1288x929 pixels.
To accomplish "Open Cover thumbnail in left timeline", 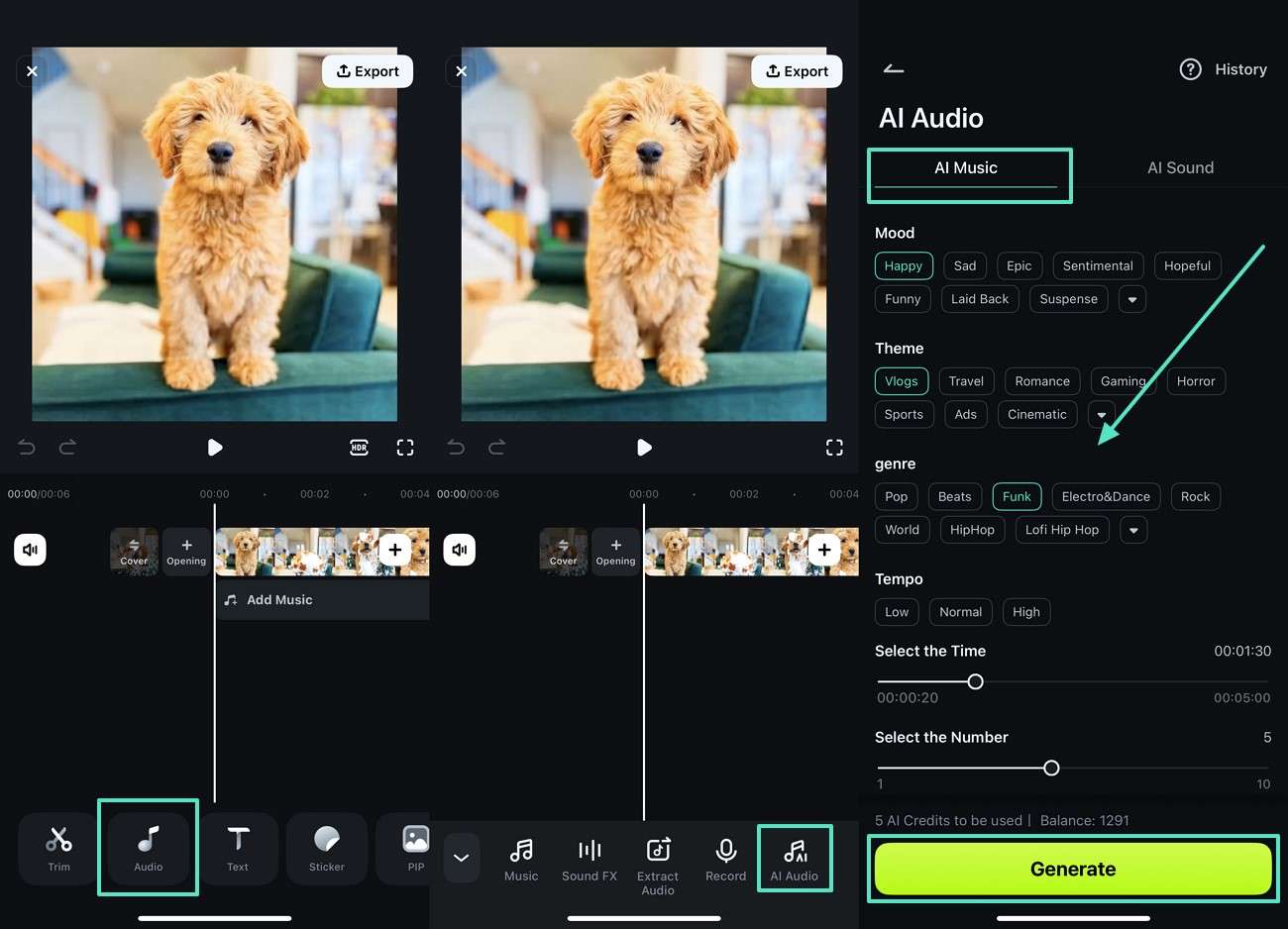I will [x=134, y=552].
